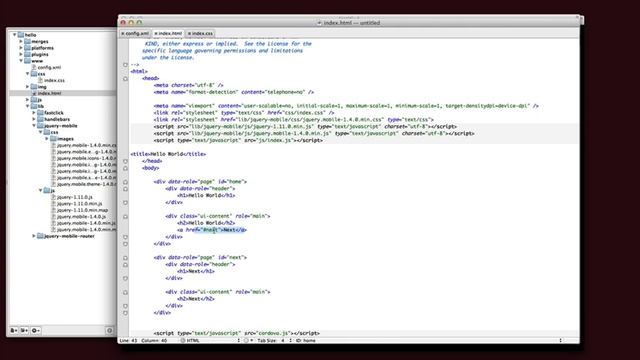Expand the handlebars folder
Viewport: 640px width, 360px height.
pyautogui.click(x=34, y=119)
